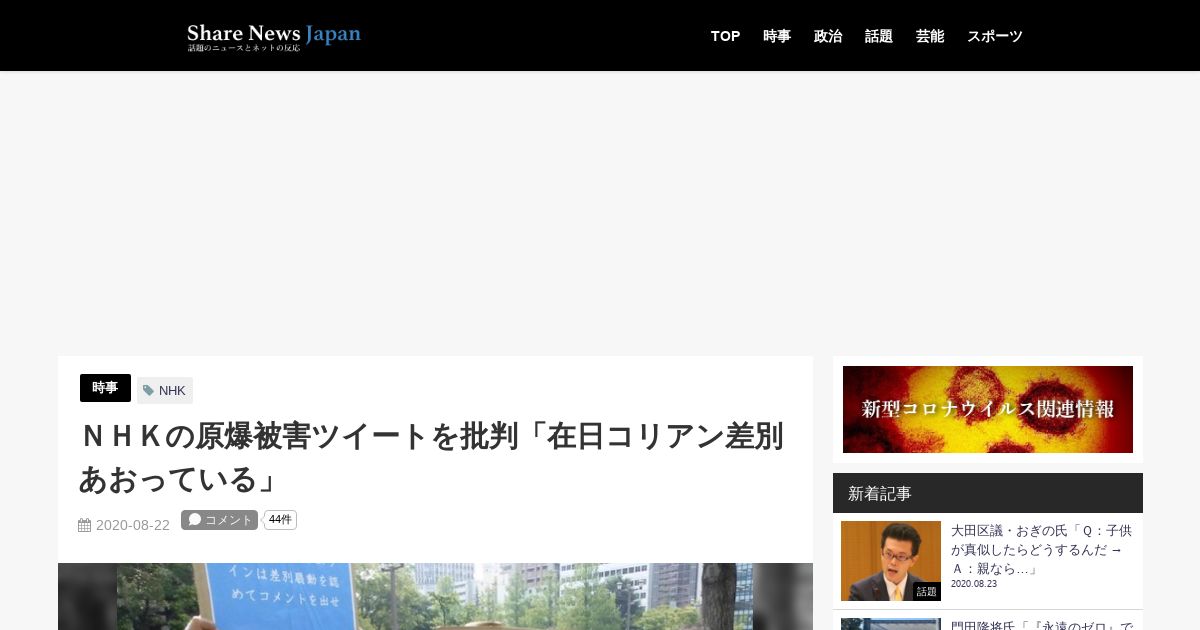Open the 芸能 navigation menu
This screenshot has height=630, width=1200.
point(930,36)
